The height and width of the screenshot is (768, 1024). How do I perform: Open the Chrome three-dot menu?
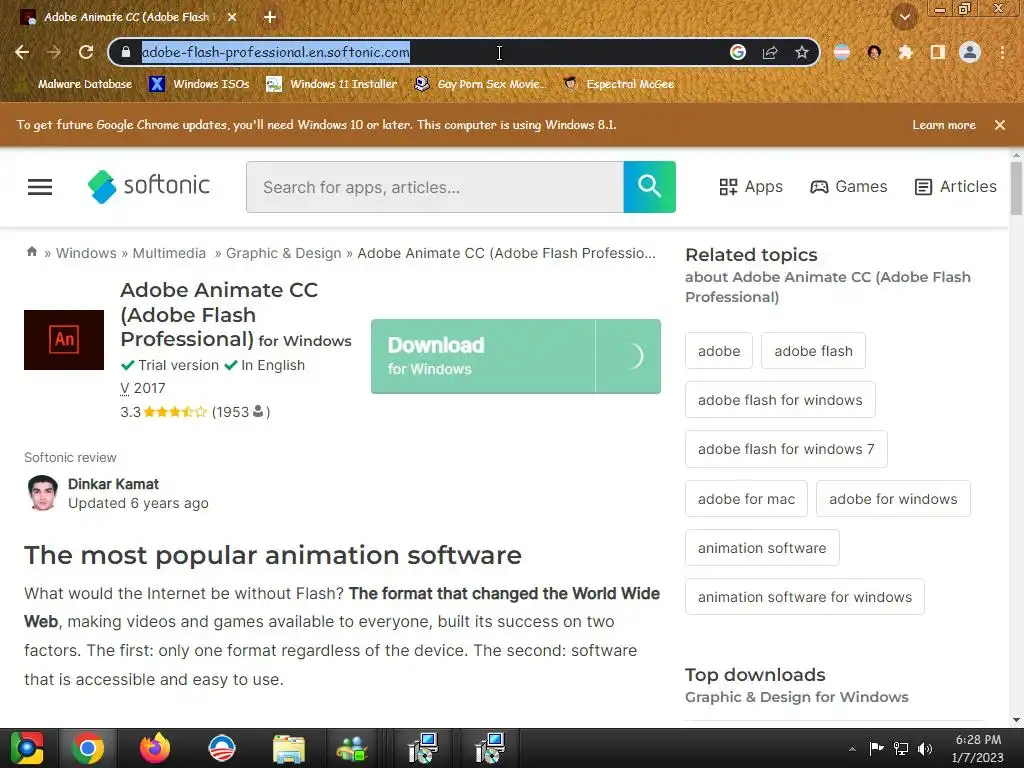[x=1002, y=52]
